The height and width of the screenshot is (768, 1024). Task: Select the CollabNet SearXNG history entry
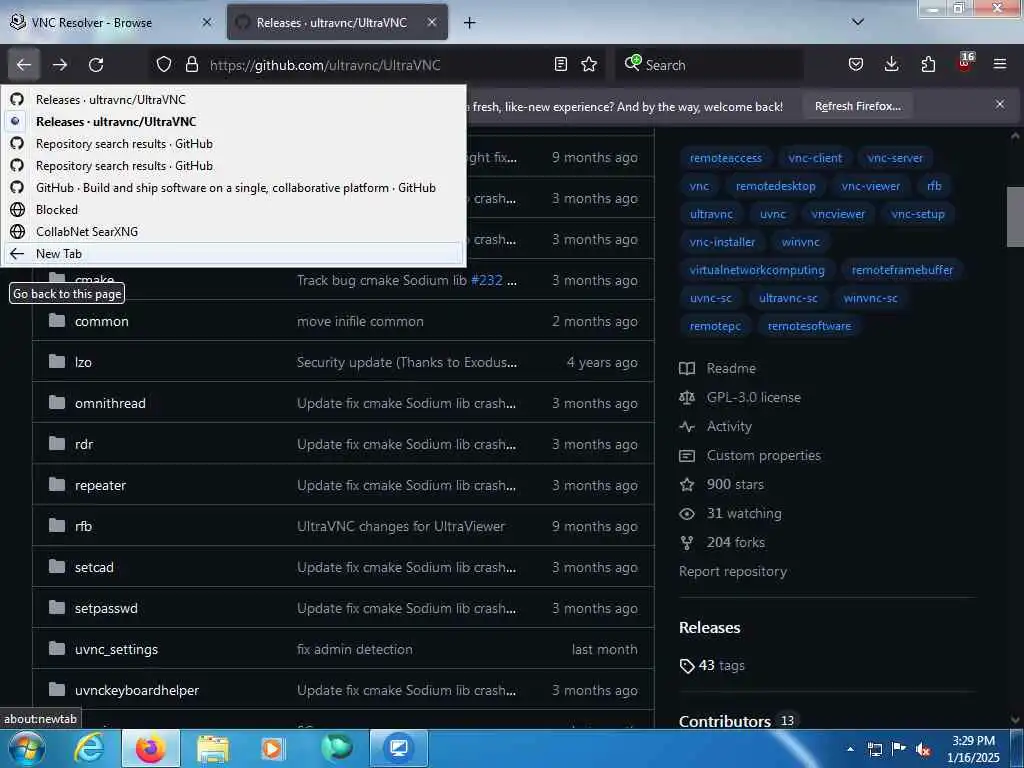[x=234, y=232]
